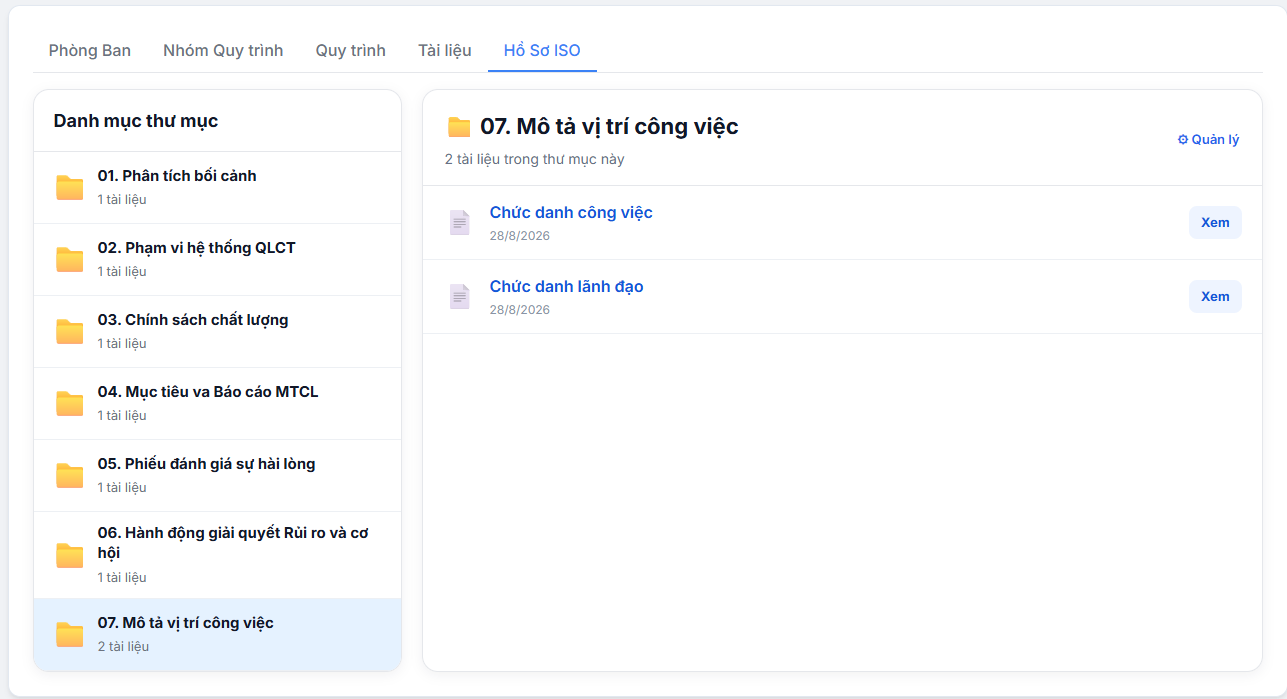Click document icon for Chức danh công việc
Screen dimensions: 1287x699
coord(459,223)
